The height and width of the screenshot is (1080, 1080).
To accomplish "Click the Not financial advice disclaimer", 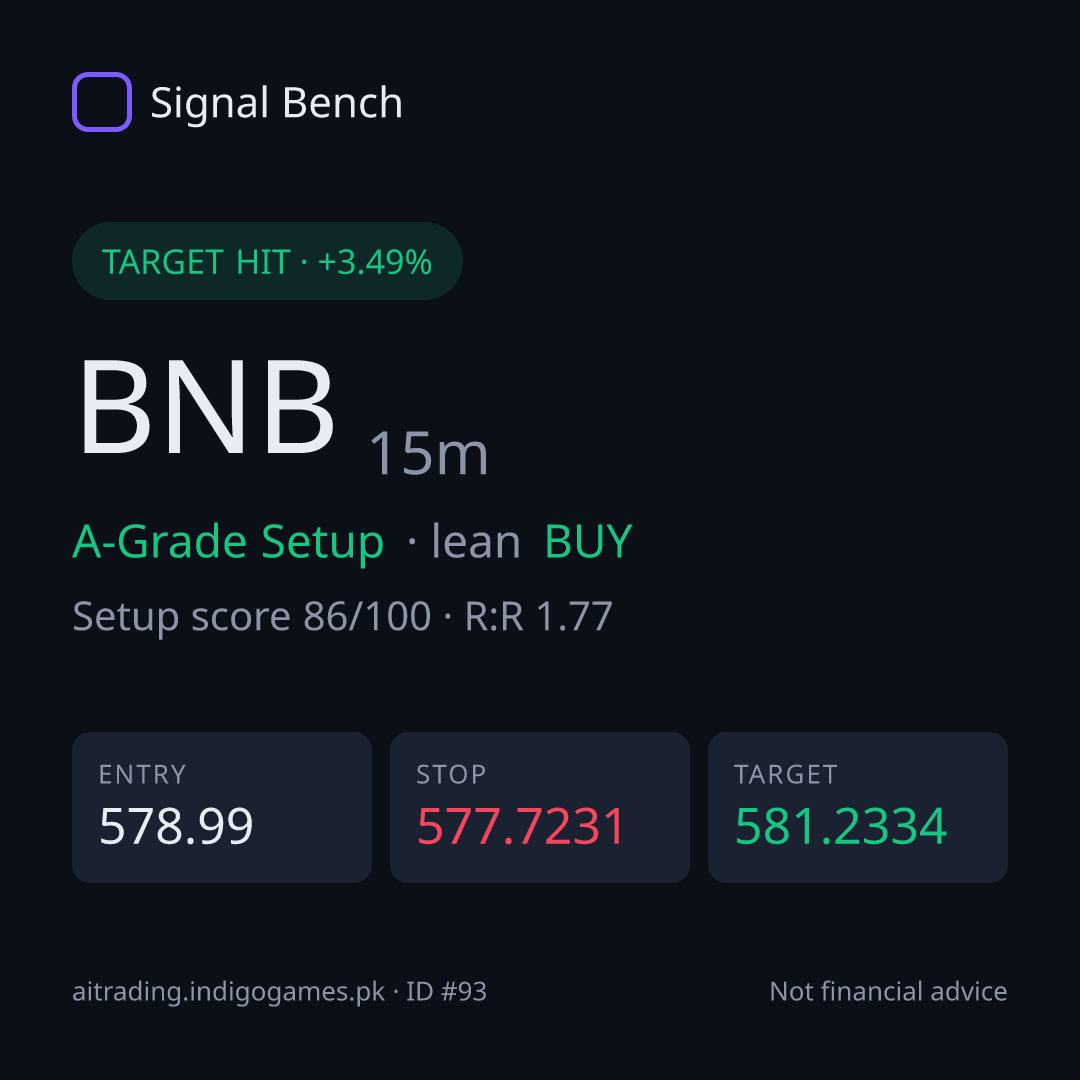I will pos(889,992).
